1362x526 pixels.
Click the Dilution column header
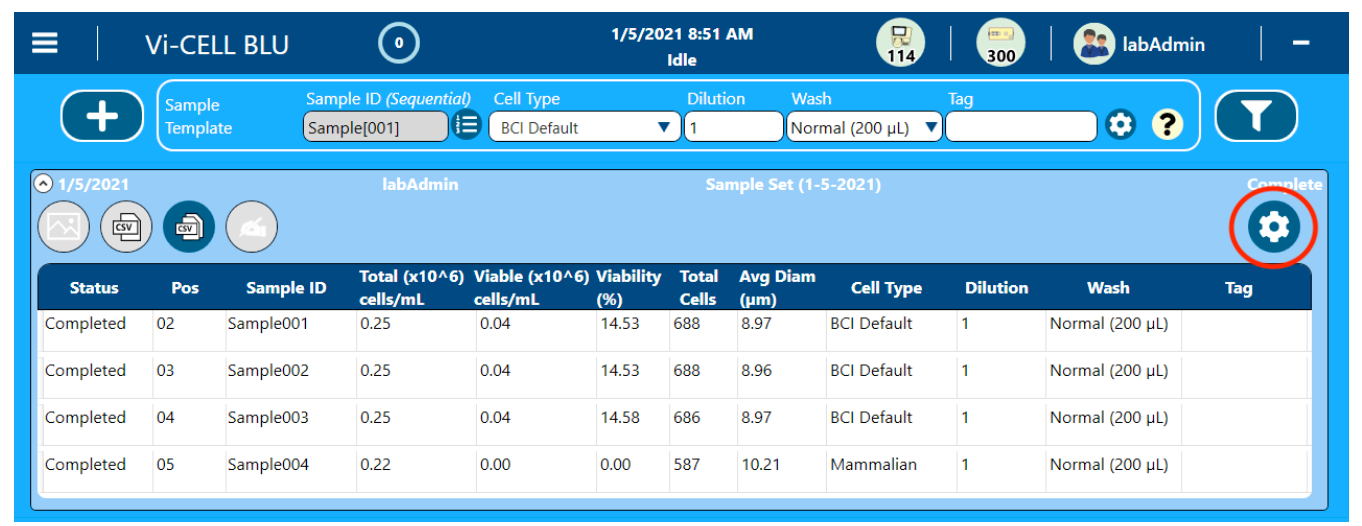996,288
